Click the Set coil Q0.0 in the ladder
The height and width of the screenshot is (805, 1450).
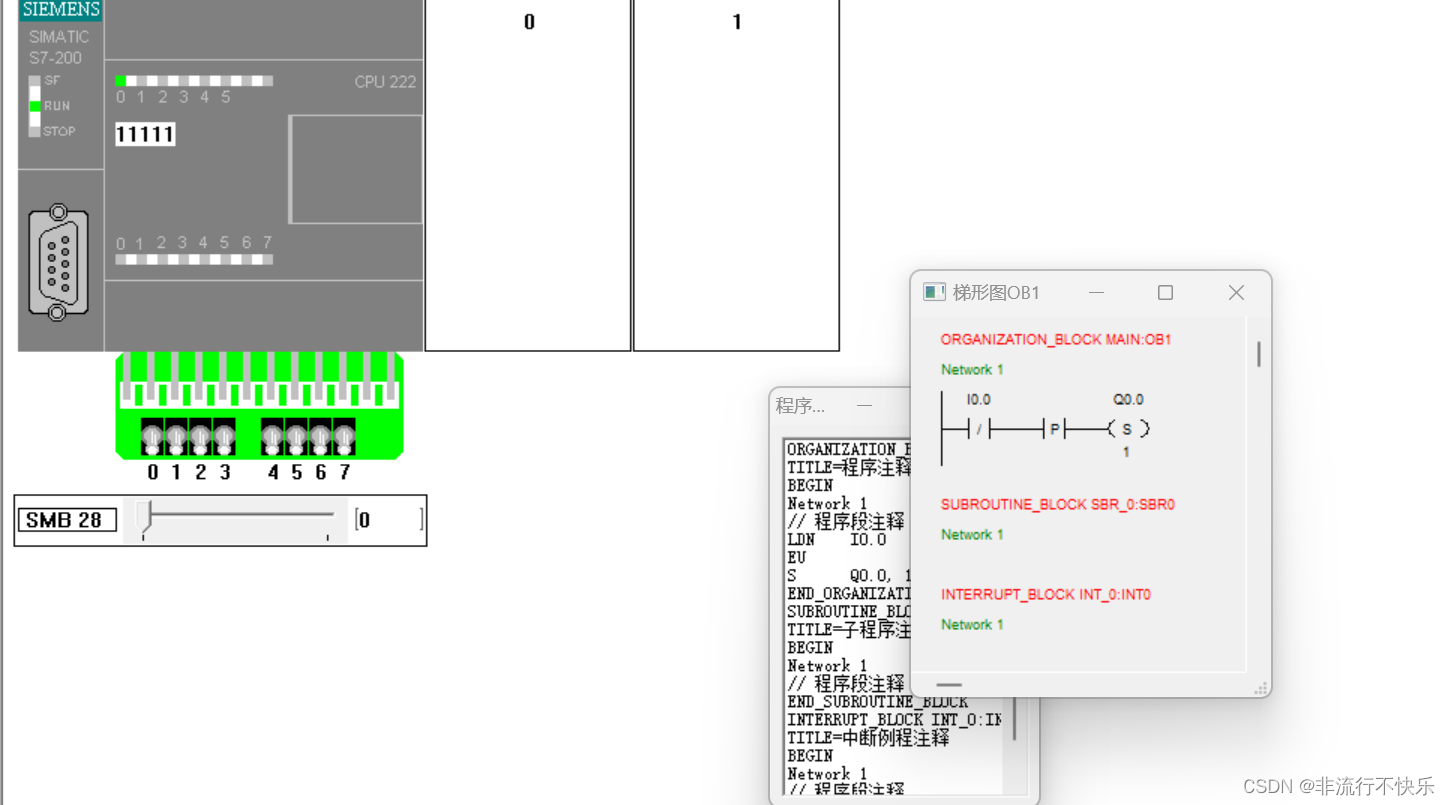tap(1128, 429)
